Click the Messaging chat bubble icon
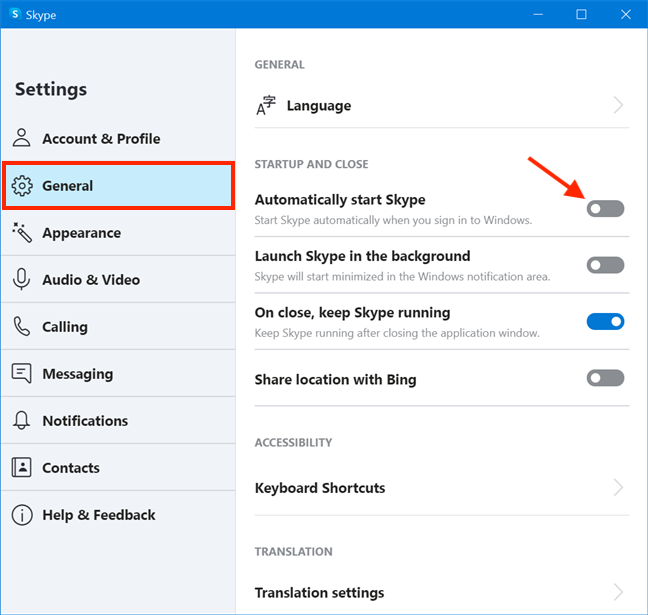The height and width of the screenshot is (615, 648). (x=21, y=373)
